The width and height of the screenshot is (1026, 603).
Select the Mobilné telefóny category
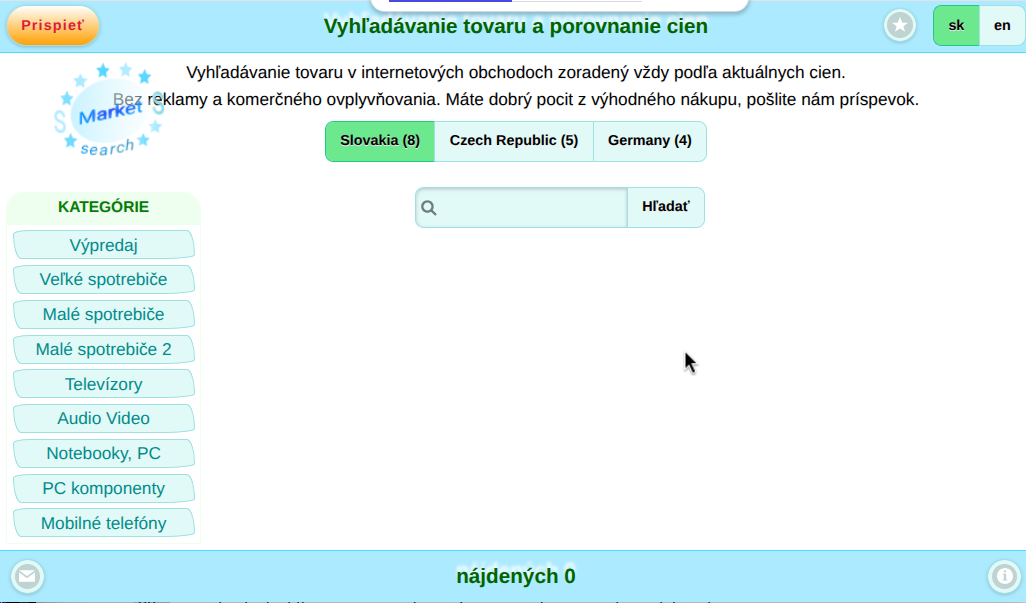pyautogui.click(x=104, y=522)
